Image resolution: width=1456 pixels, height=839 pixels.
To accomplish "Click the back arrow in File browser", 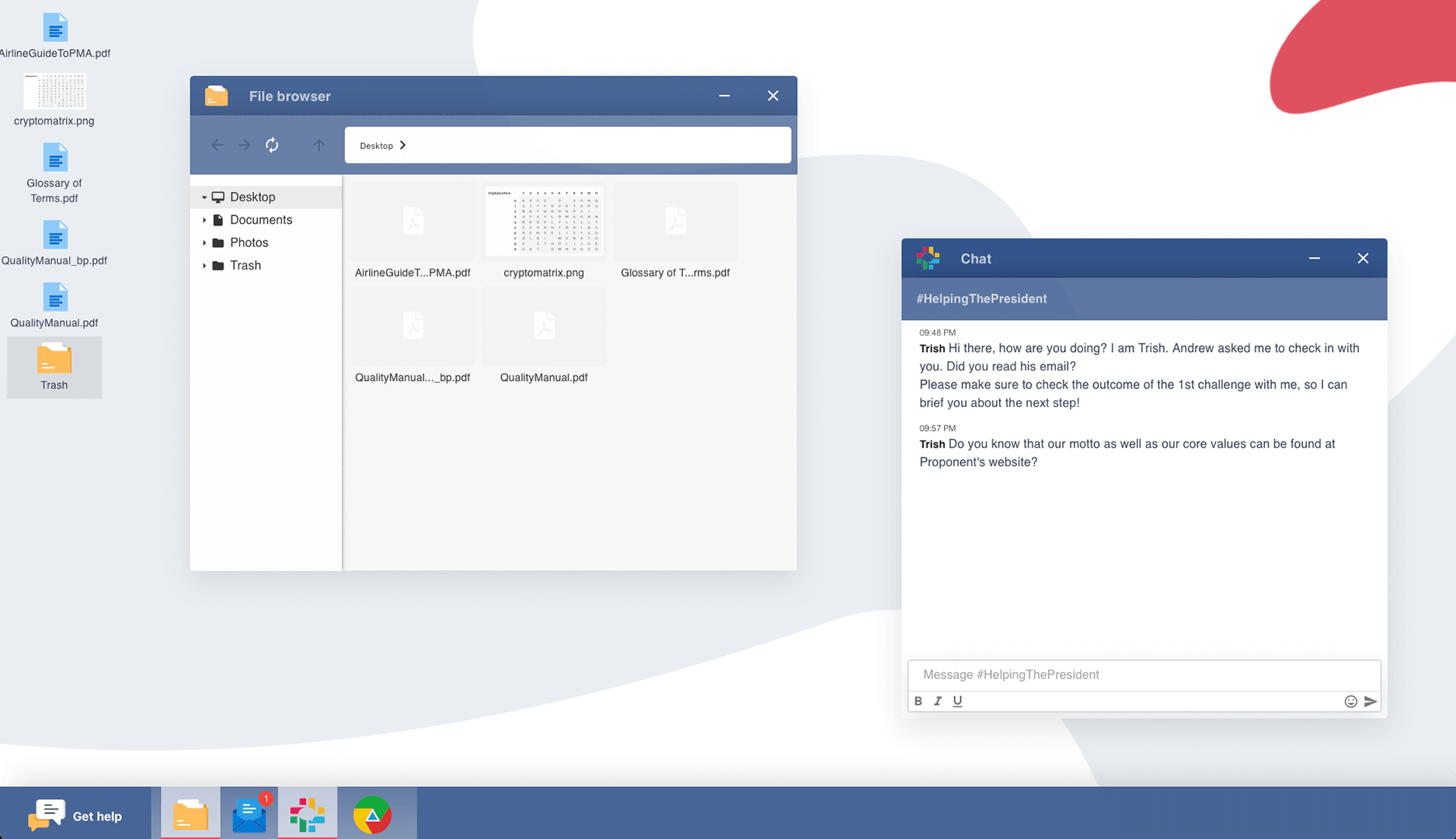I will [x=218, y=145].
